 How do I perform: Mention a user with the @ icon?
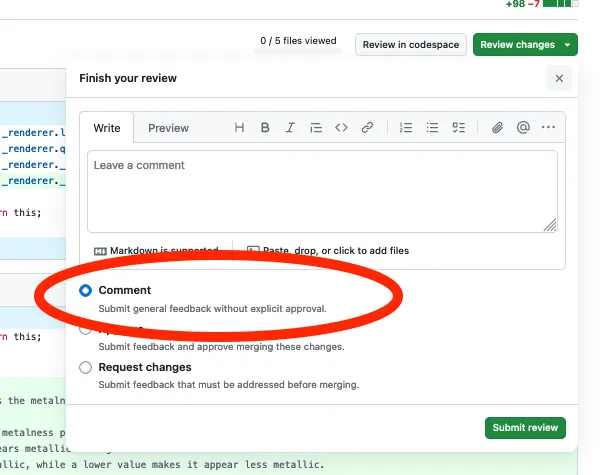pyautogui.click(x=522, y=128)
